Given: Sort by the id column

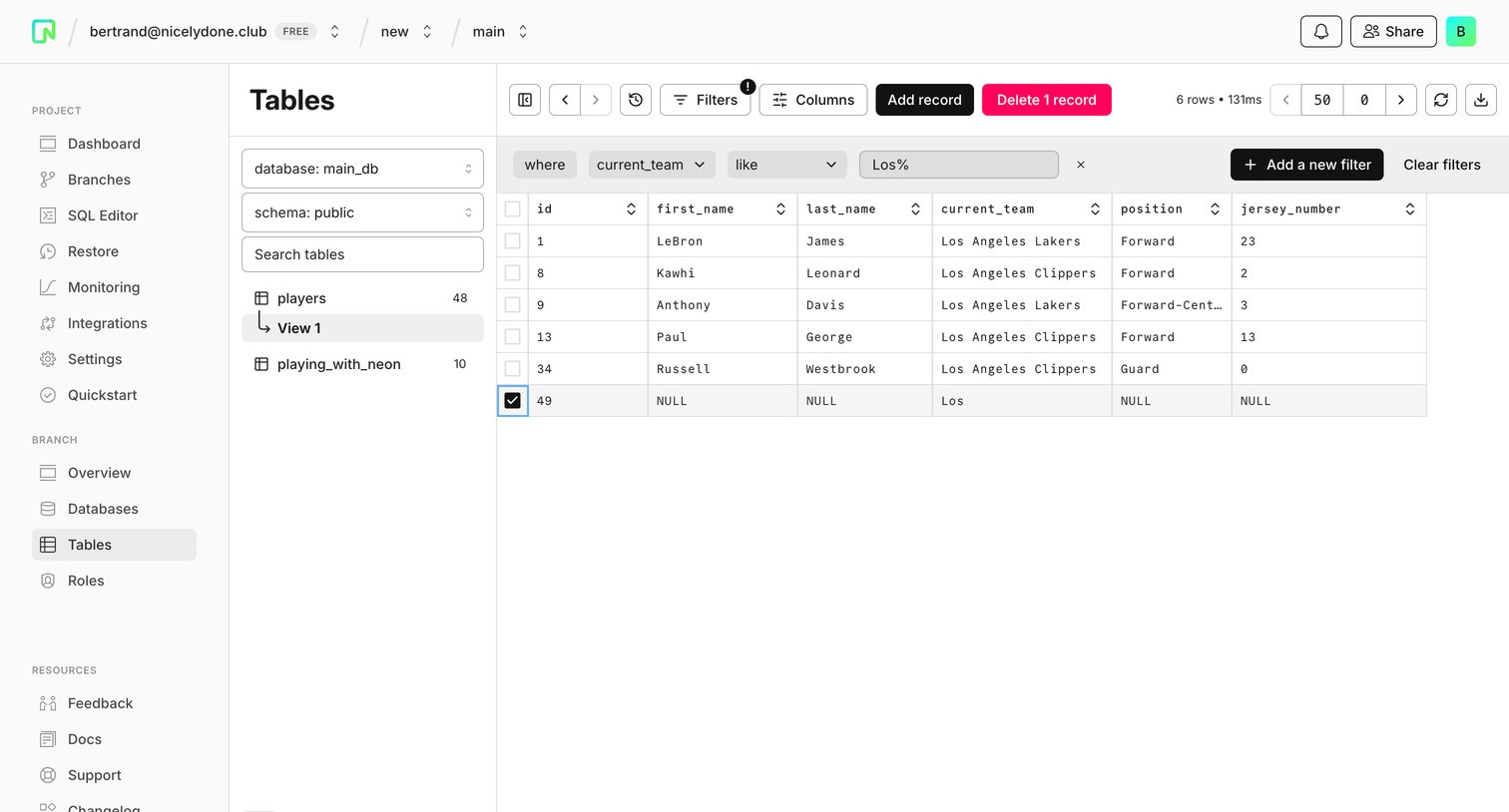Looking at the screenshot, I should 631,209.
